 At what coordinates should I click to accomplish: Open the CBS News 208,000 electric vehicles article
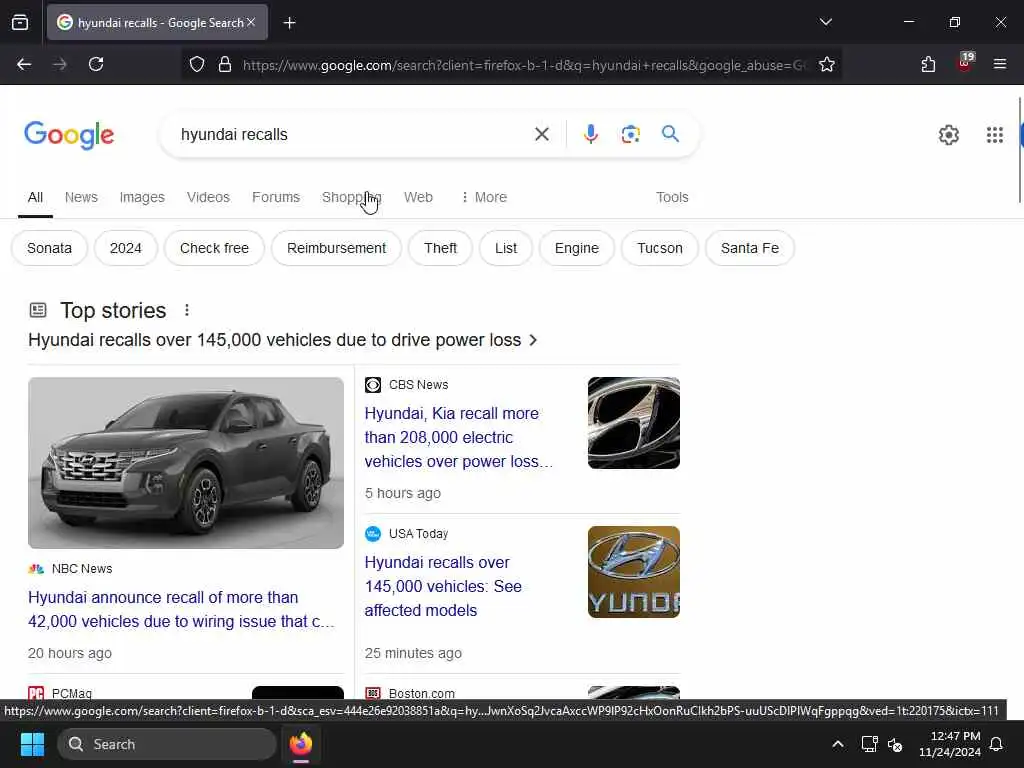click(458, 438)
